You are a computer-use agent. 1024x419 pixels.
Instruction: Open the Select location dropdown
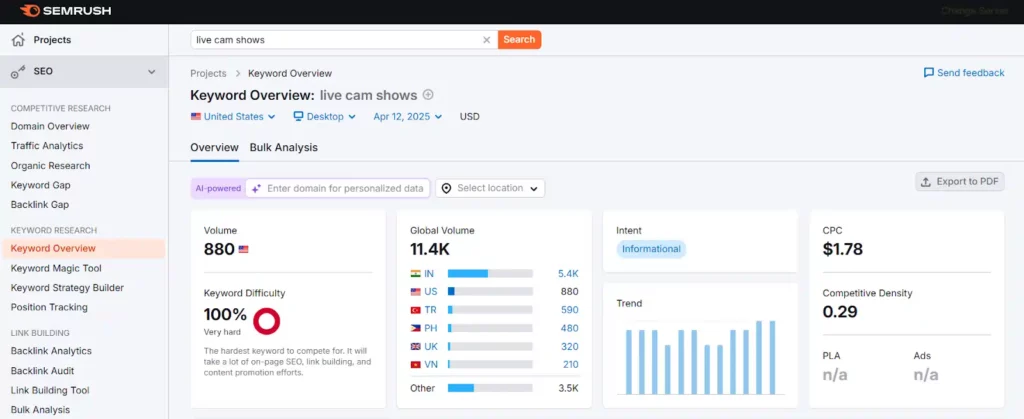(x=490, y=188)
